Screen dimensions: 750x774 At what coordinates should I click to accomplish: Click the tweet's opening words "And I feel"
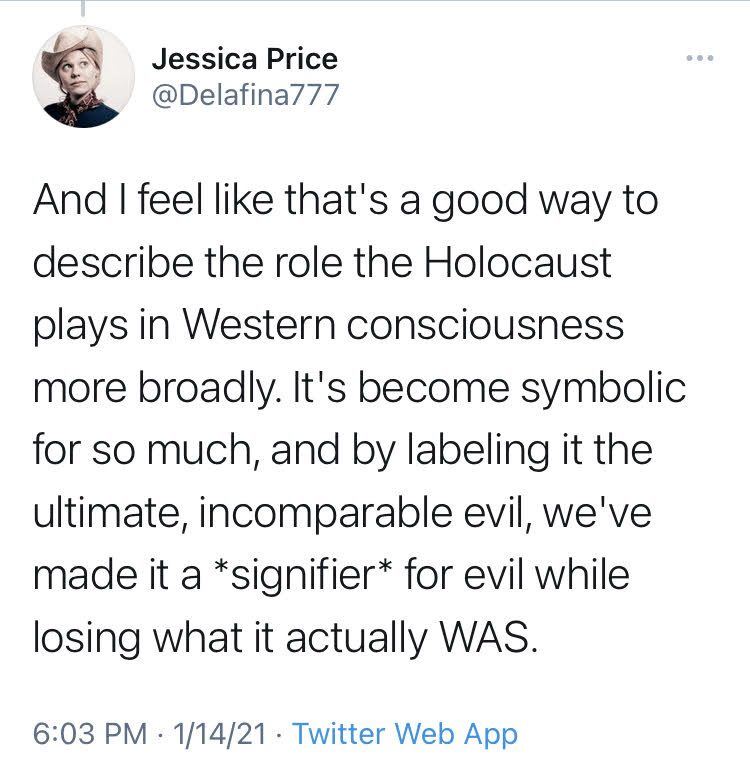[106, 201]
